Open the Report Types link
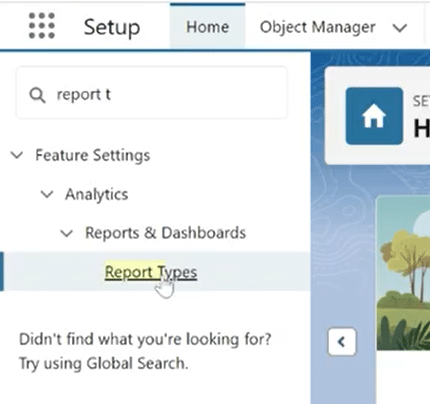This screenshot has height=404, width=430. click(151, 272)
